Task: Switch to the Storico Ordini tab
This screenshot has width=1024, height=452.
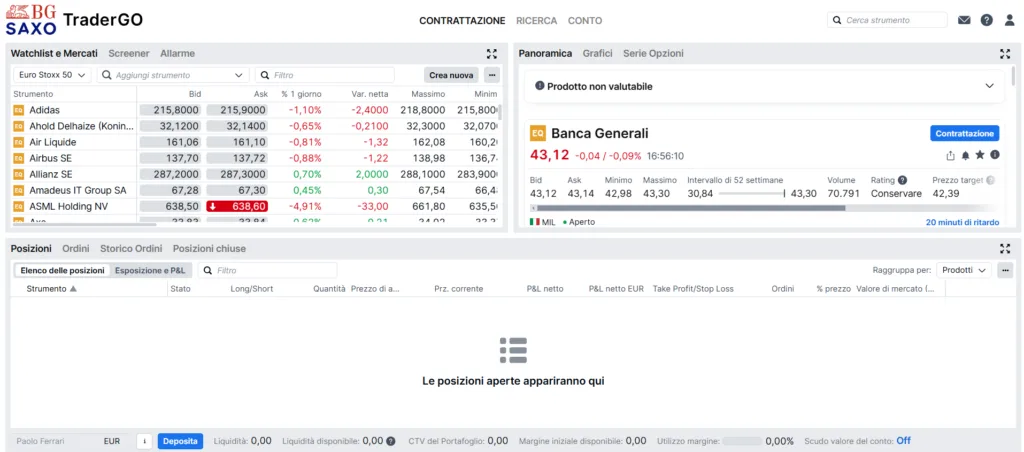Action: [x=131, y=249]
